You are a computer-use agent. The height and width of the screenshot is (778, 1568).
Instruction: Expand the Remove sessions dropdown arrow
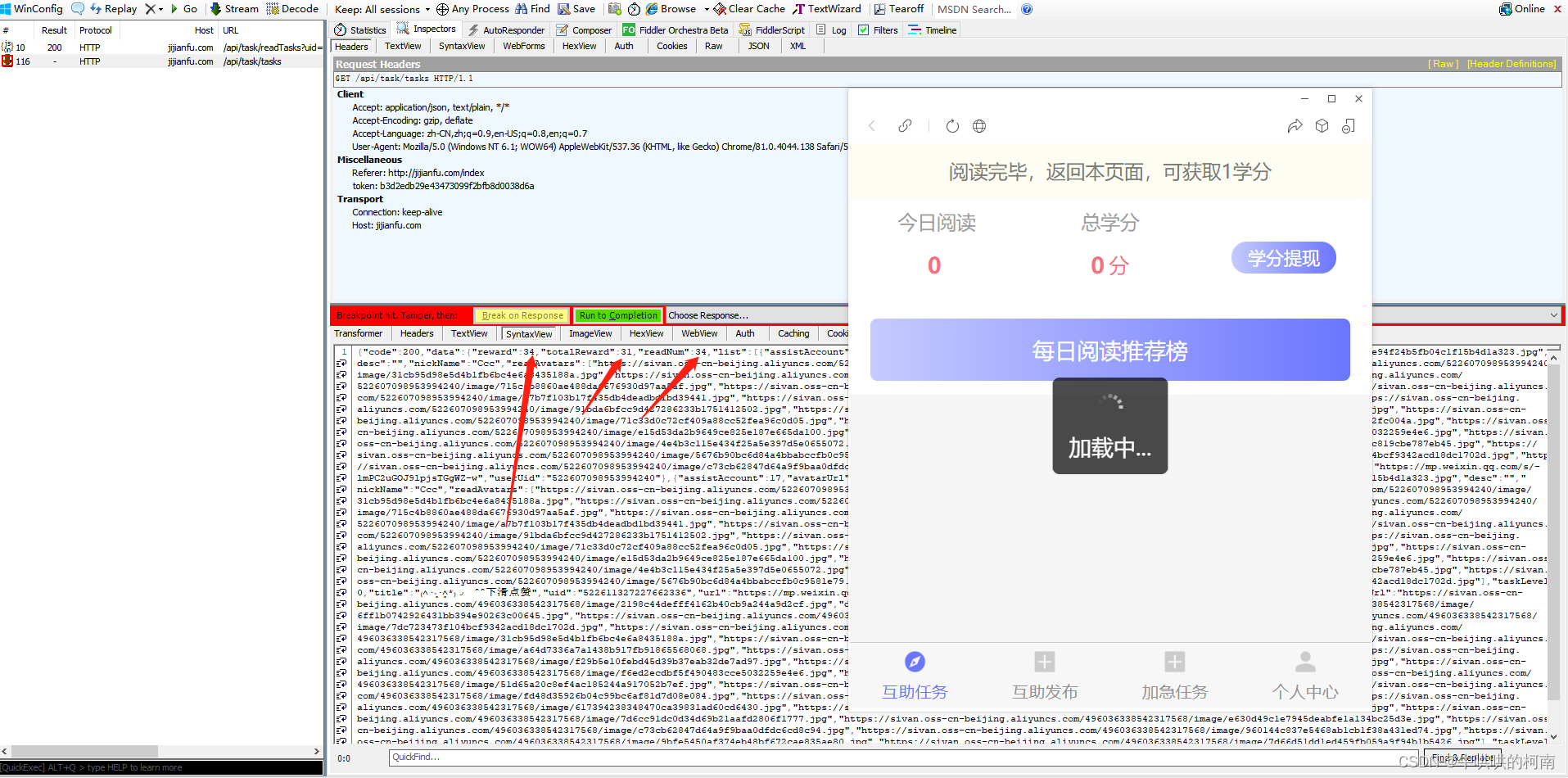point(160,9)
